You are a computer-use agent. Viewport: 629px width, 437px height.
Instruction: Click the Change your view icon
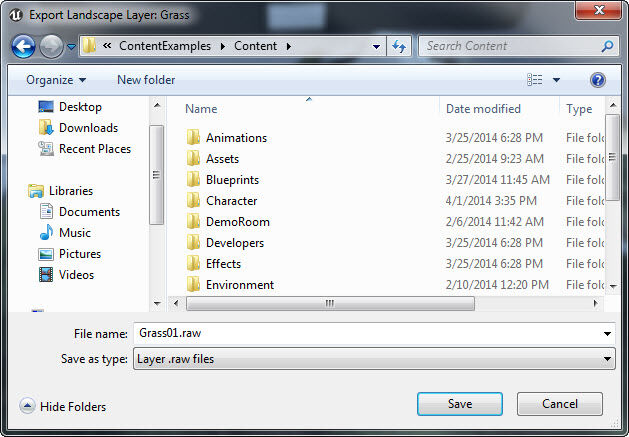pyautogui.click(x=534, y=80)
